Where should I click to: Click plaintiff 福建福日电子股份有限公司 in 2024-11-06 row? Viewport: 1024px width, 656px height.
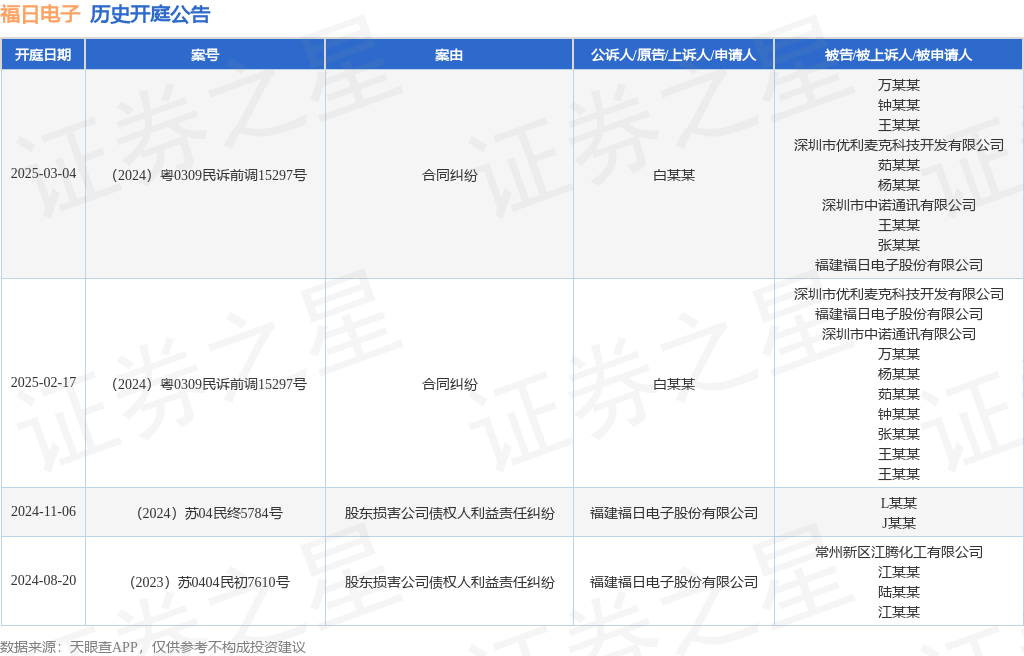pos(674,514)
